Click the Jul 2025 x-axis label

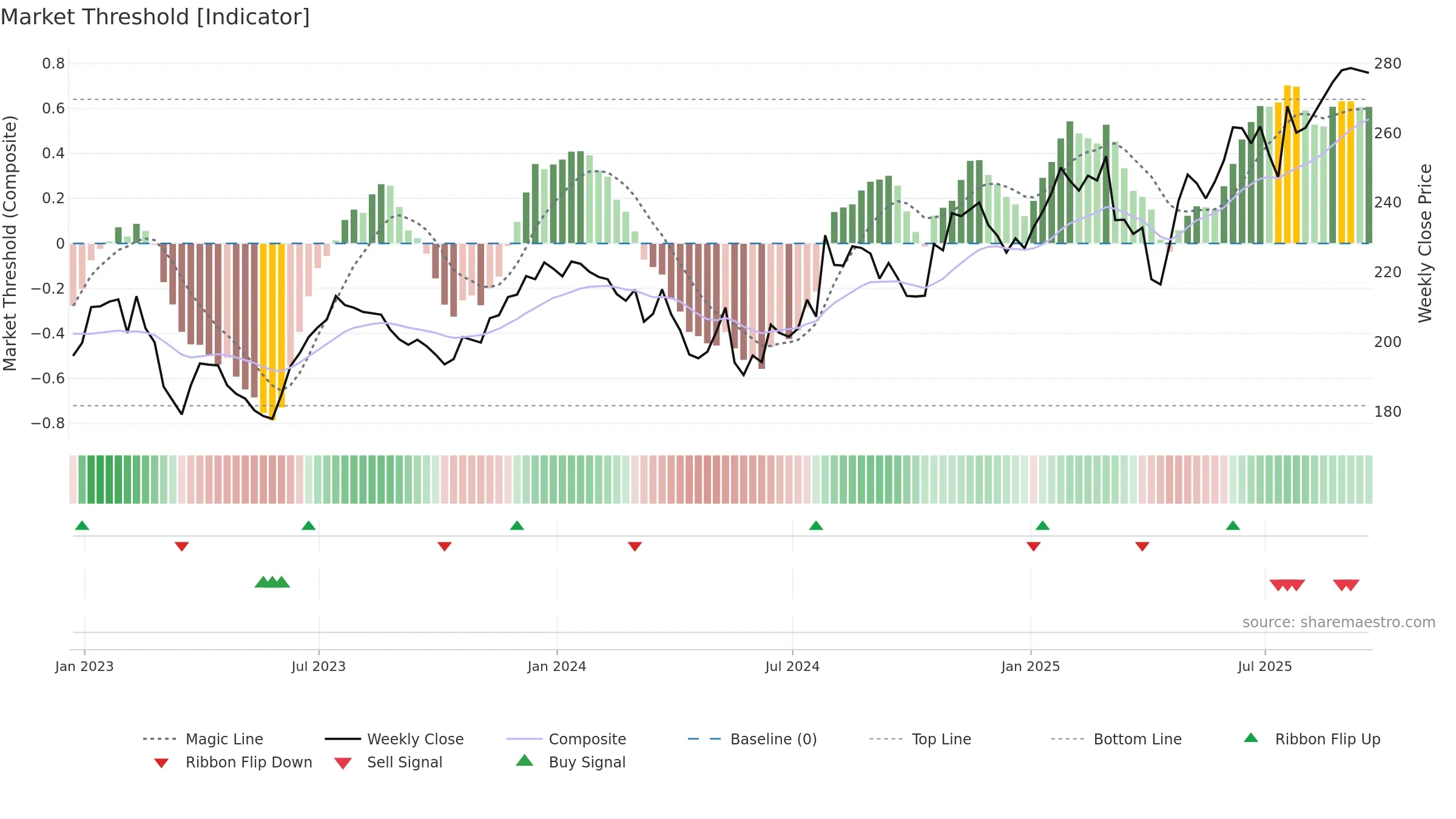tap(1265, 666)
